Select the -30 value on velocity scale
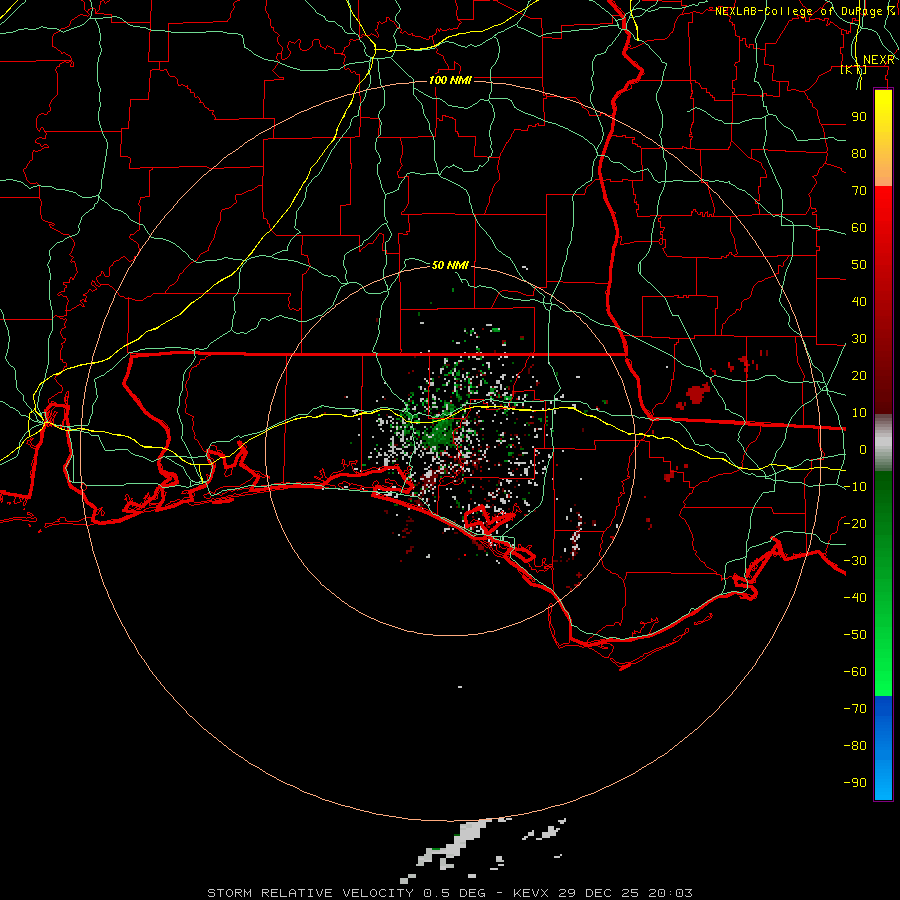 coord(855,561)
